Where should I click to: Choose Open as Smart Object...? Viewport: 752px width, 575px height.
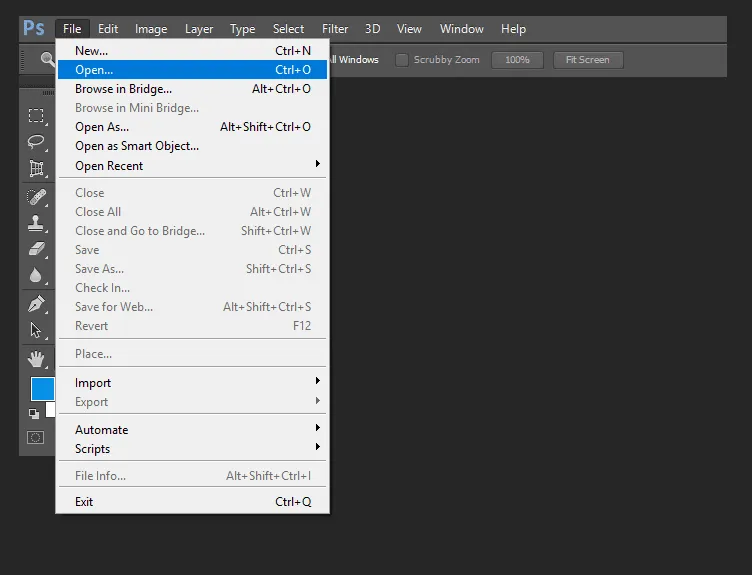(192, 146)
